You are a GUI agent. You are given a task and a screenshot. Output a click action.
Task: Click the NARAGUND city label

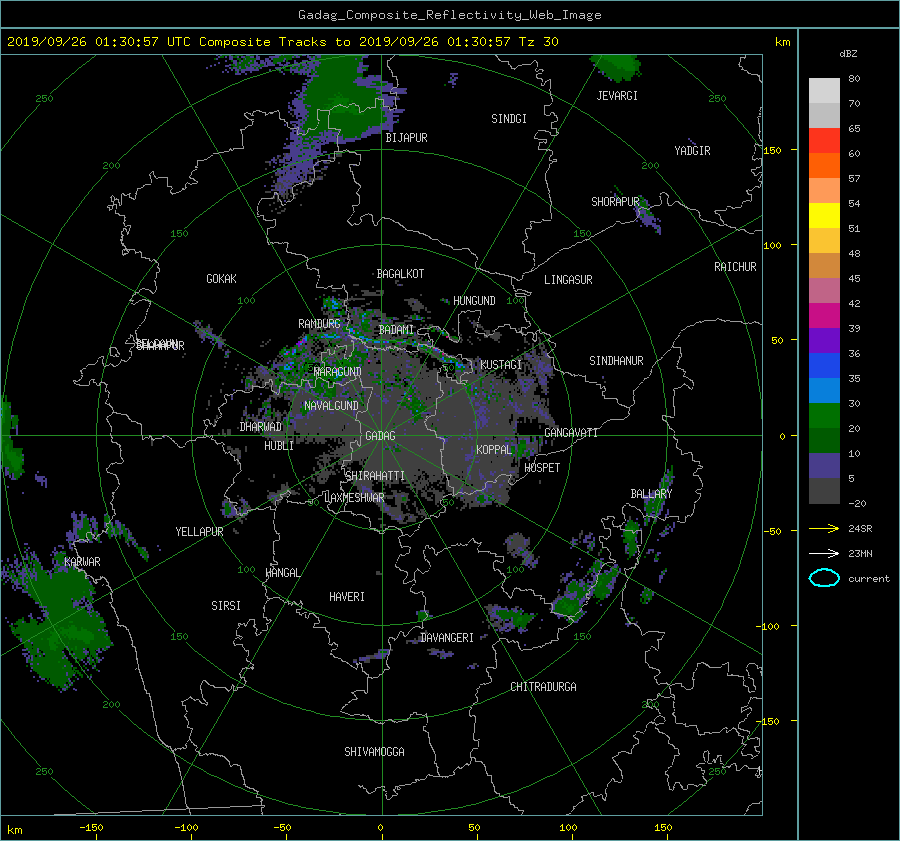(x=338, y=372)
